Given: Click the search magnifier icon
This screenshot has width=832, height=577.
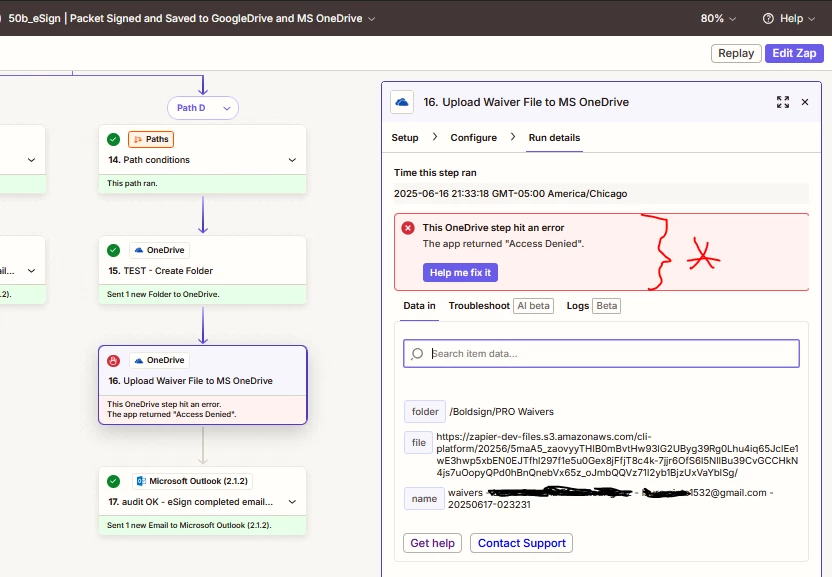Looking at the screenshot, I should pos(418,354).
